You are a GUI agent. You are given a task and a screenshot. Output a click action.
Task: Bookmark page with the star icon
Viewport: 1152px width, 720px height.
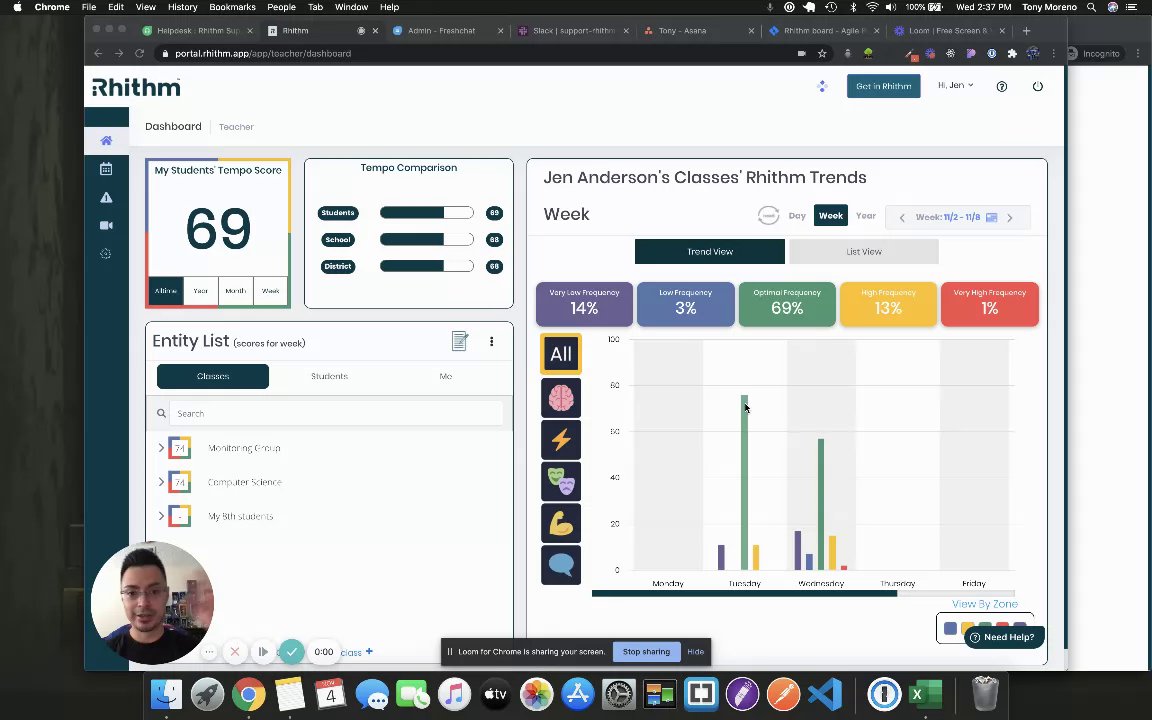tap(822, 54)
